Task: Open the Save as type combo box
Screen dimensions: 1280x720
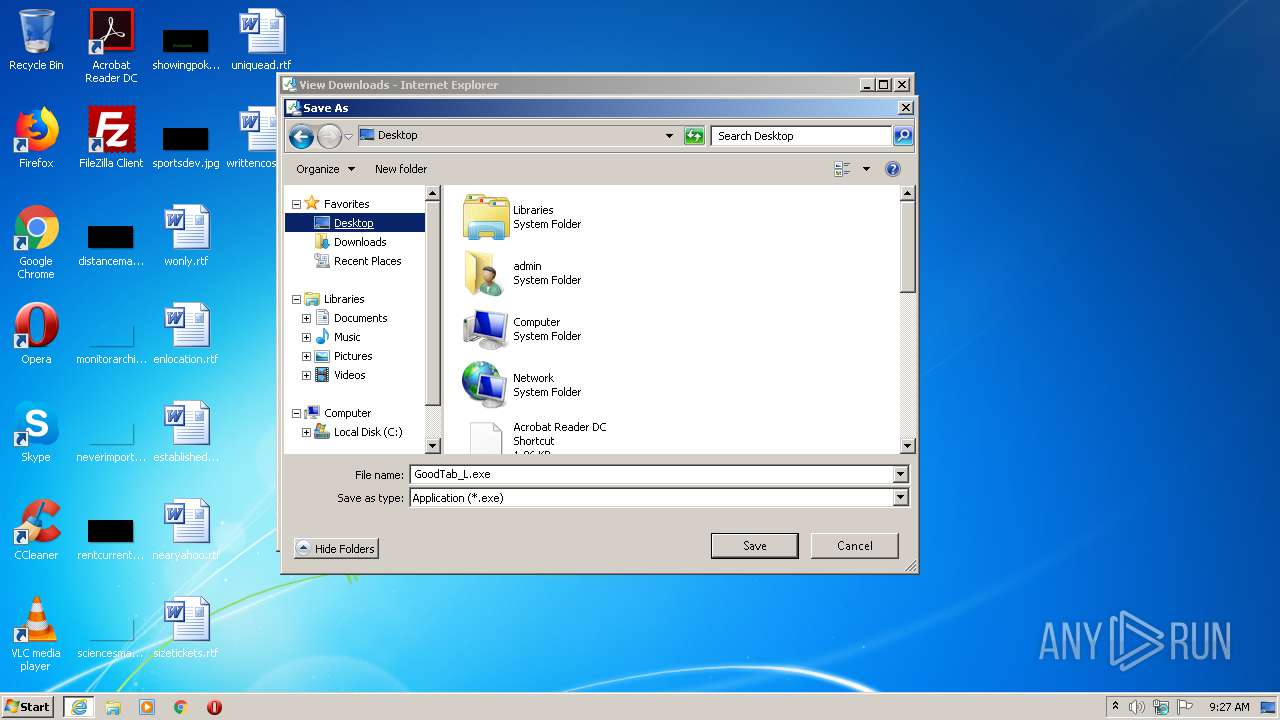Action: [659, 498]
